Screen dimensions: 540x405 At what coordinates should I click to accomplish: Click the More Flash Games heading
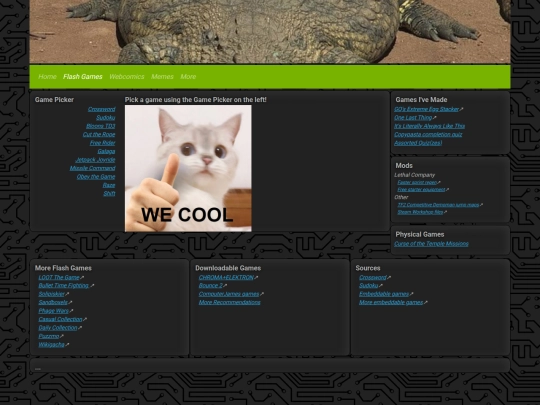[63, 268]
